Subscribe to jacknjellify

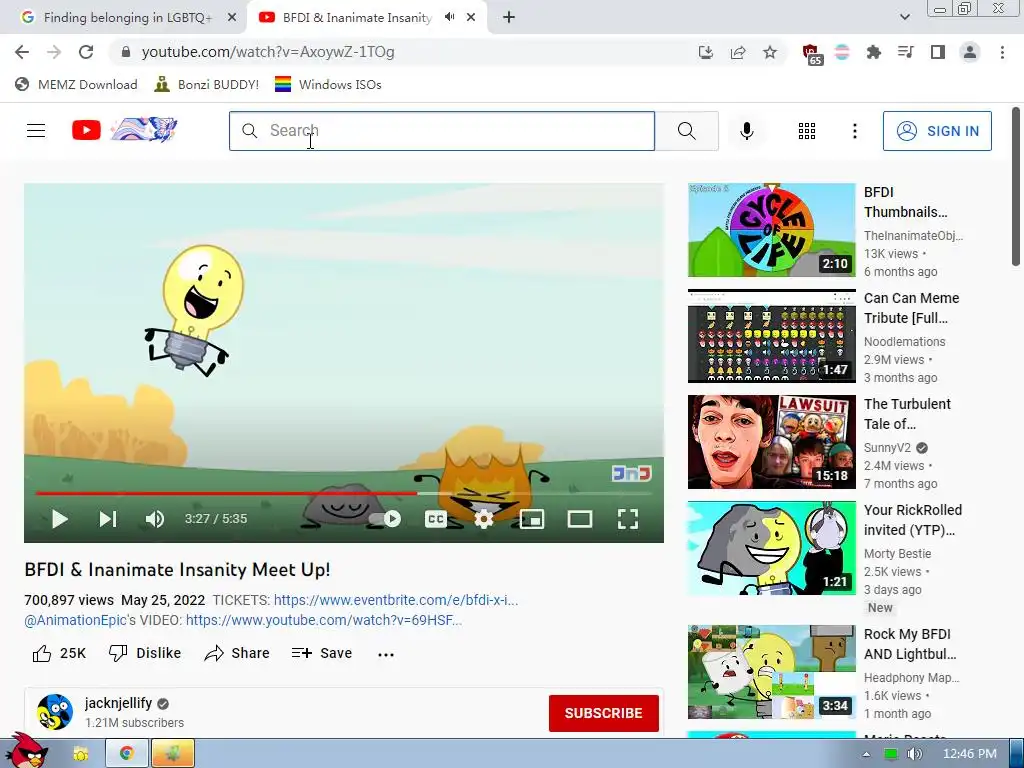point(603,713)
